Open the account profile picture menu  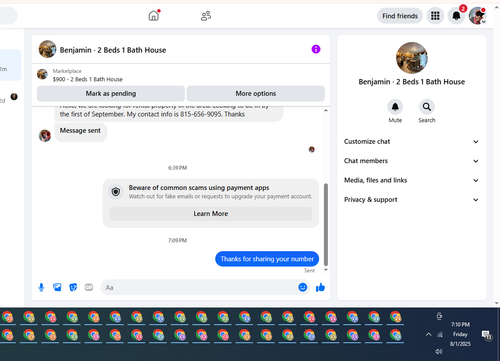(x=477, y=16)
